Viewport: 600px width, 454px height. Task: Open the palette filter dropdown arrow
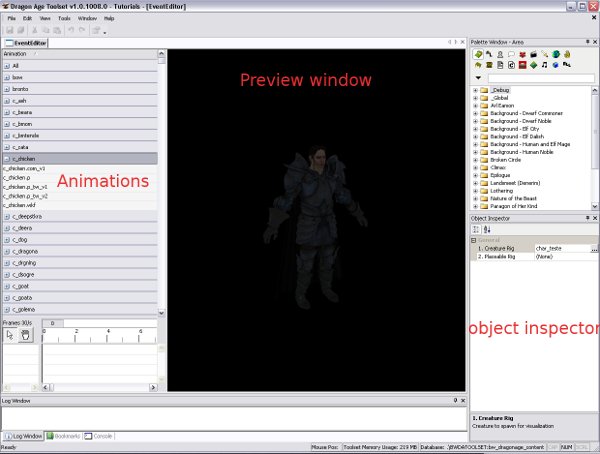(478, 78)
